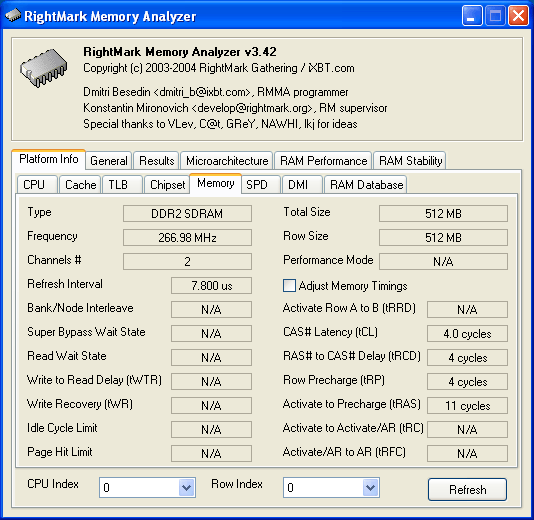This screenshot has width=534, height=520.
Task: Click the Refresh Interval 7.800 us field
Action: click(x=211, y=285)
